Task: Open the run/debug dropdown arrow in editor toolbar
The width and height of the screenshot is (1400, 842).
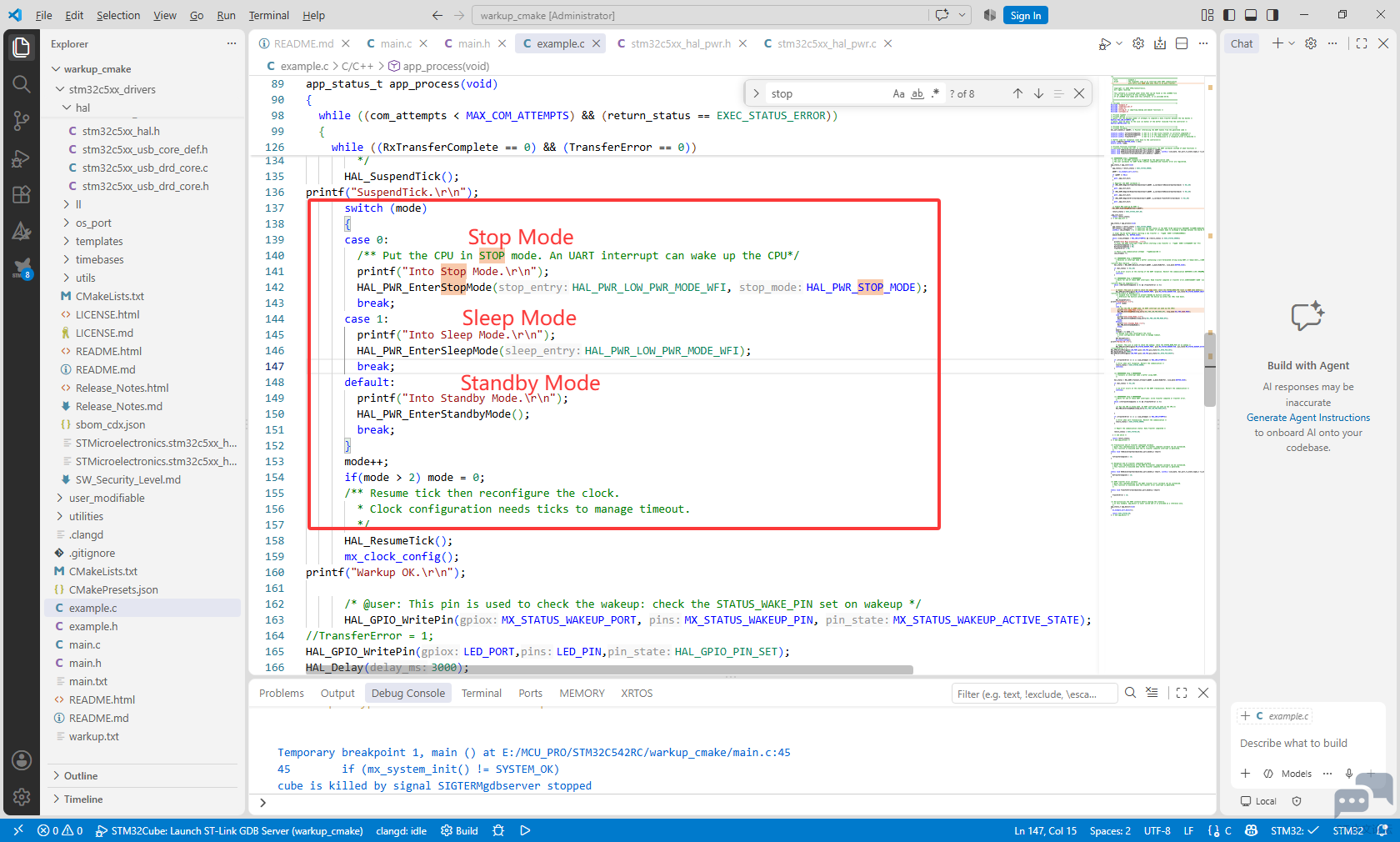Action: coord(1119,43)
